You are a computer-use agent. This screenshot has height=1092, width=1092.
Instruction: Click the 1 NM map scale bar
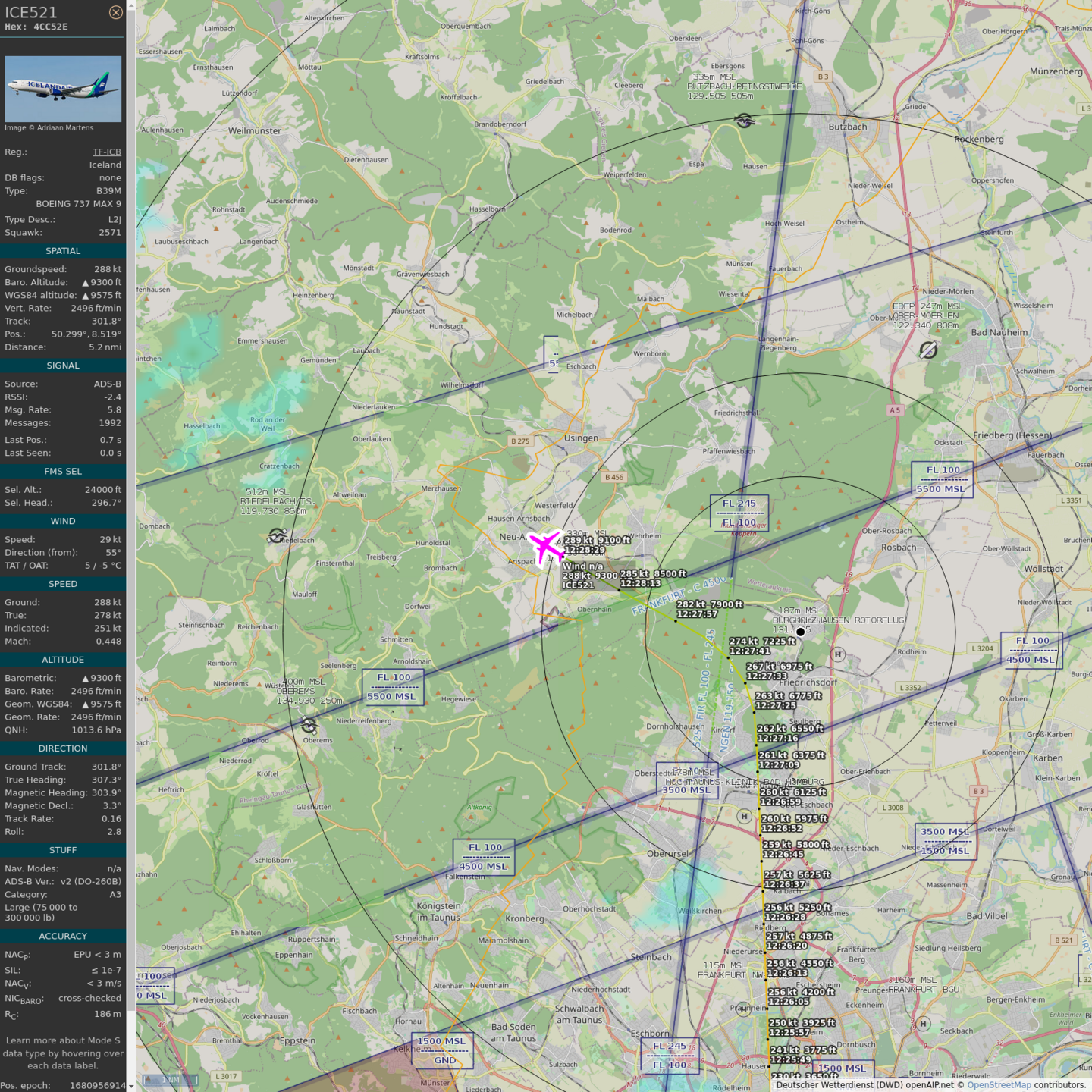[x=171, y=1079]
